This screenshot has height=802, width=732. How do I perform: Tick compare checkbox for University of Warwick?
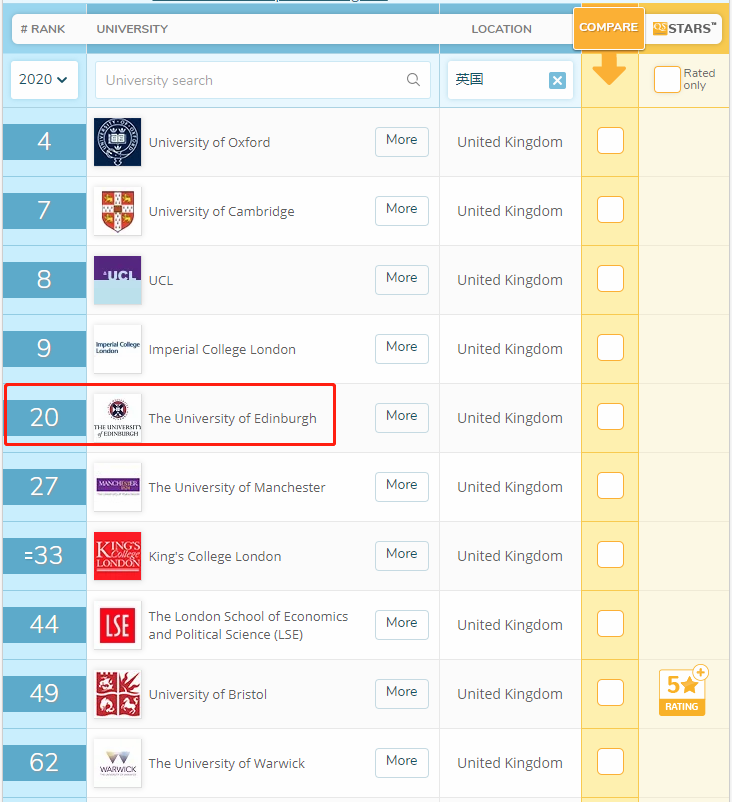coord(610,762)
